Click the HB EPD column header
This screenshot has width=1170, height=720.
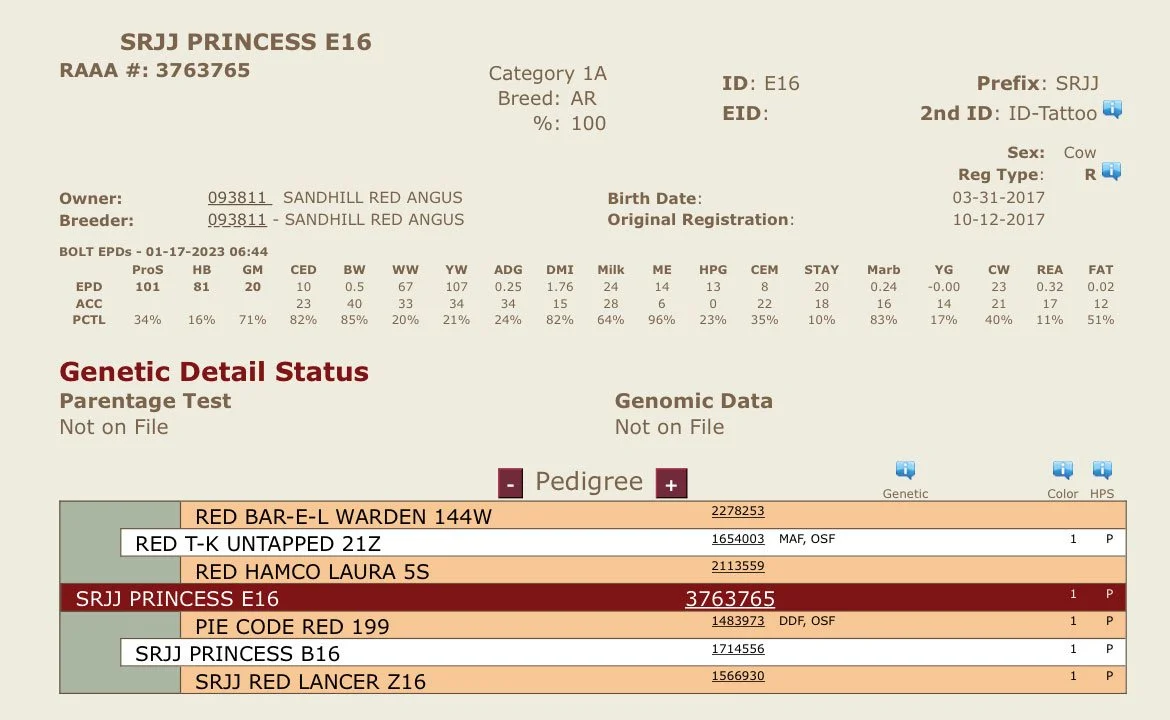201,269
